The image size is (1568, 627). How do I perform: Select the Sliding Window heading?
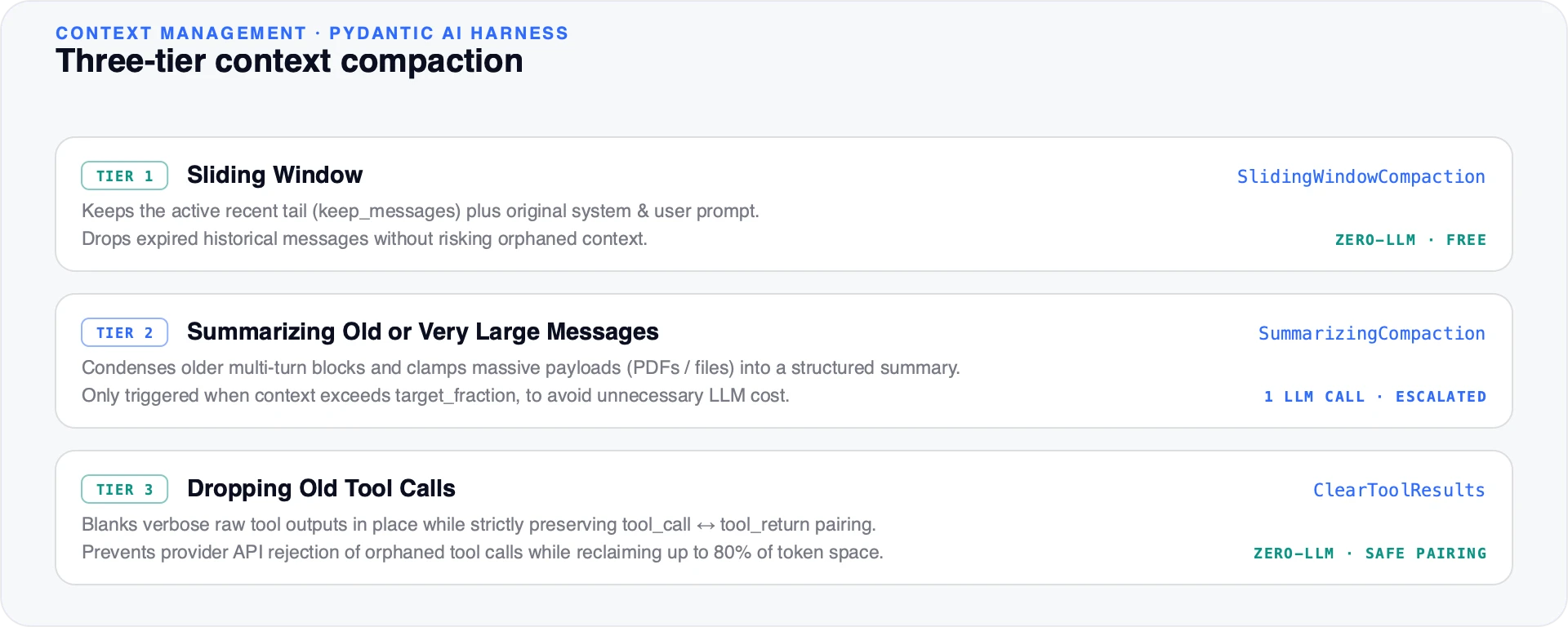coord(274,175)
